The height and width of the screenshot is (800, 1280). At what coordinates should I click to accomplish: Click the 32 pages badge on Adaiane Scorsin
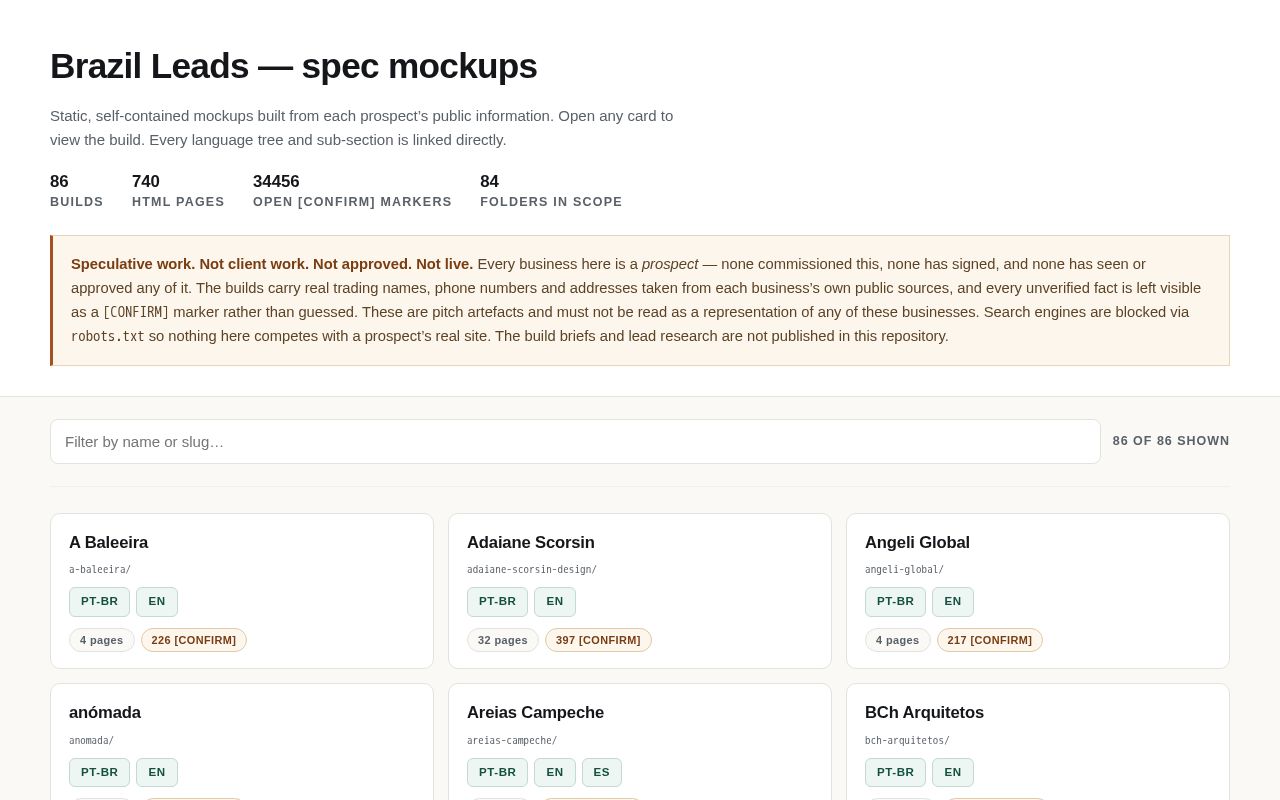point(503,640)
